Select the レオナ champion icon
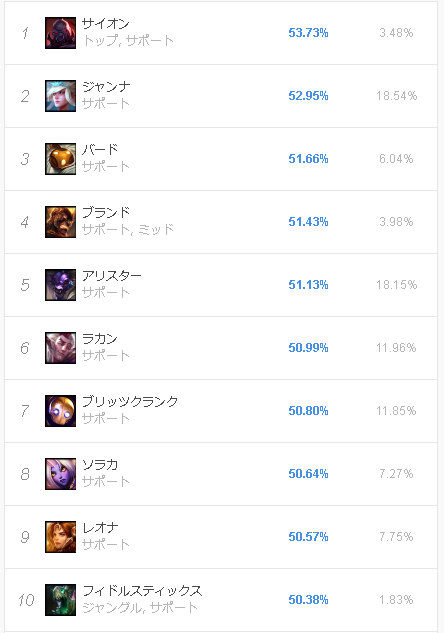The image size is (444, 633). point(60,537)
